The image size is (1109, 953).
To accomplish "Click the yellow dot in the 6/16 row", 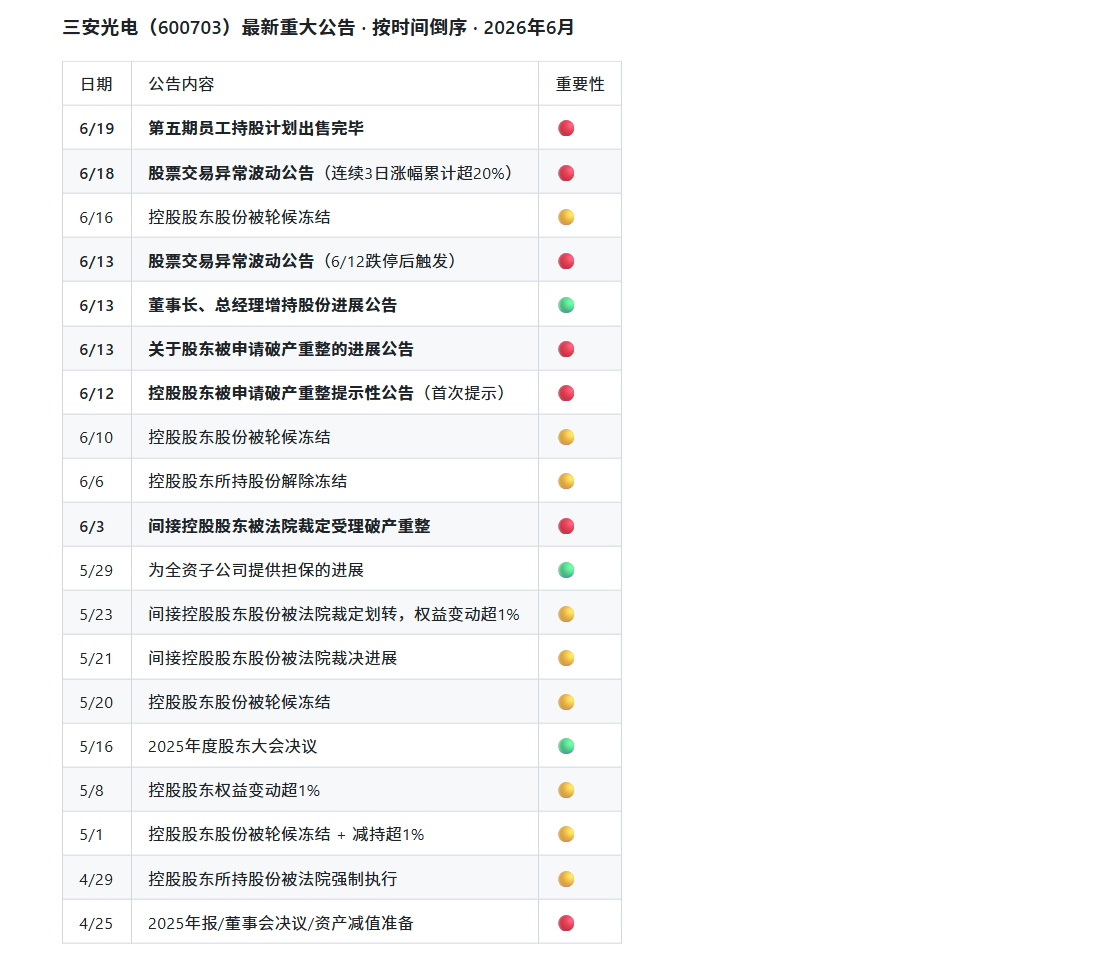I will pyautogui.click(x=566, y=217).
